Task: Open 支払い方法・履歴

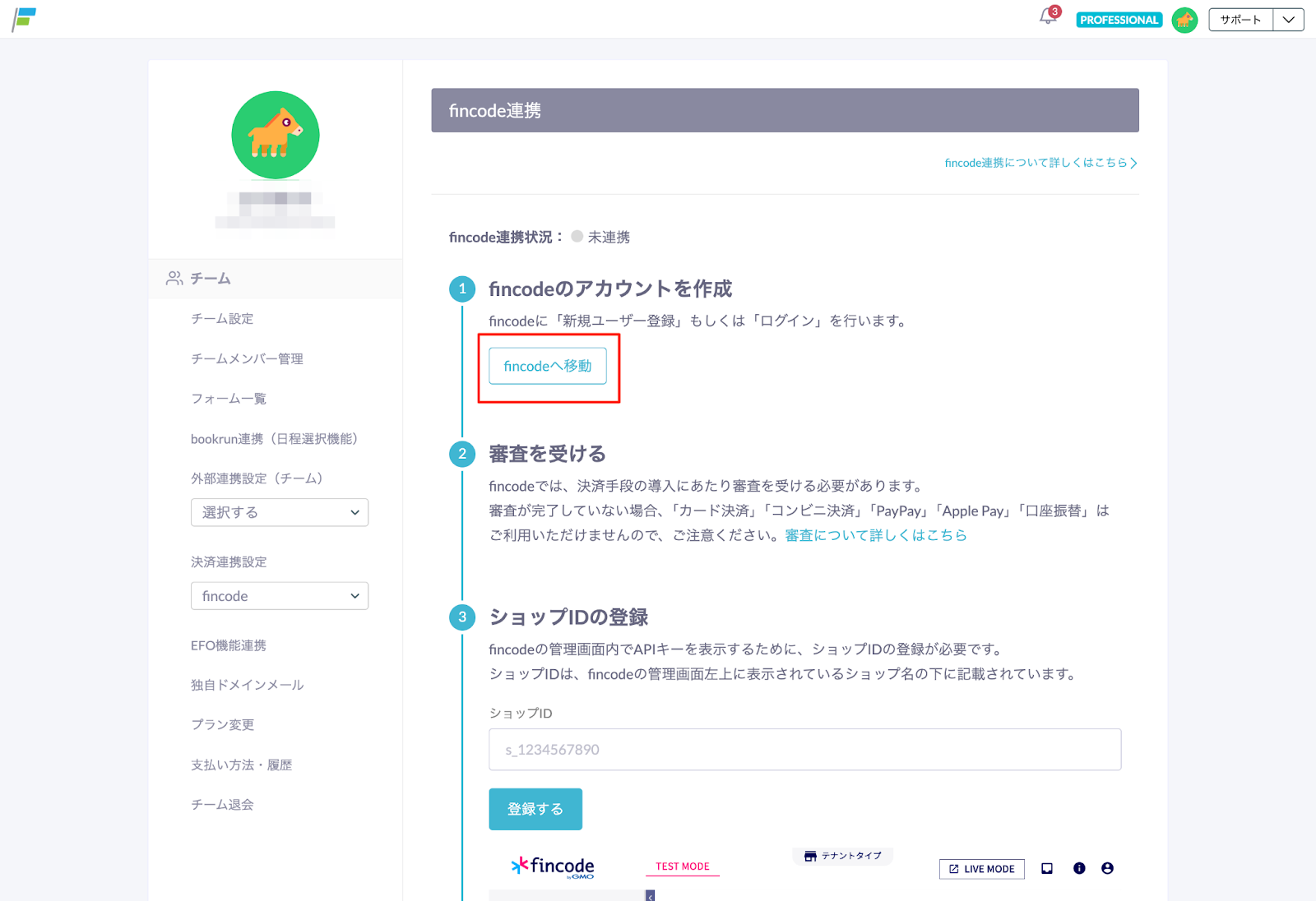Action: pos(242,765)
